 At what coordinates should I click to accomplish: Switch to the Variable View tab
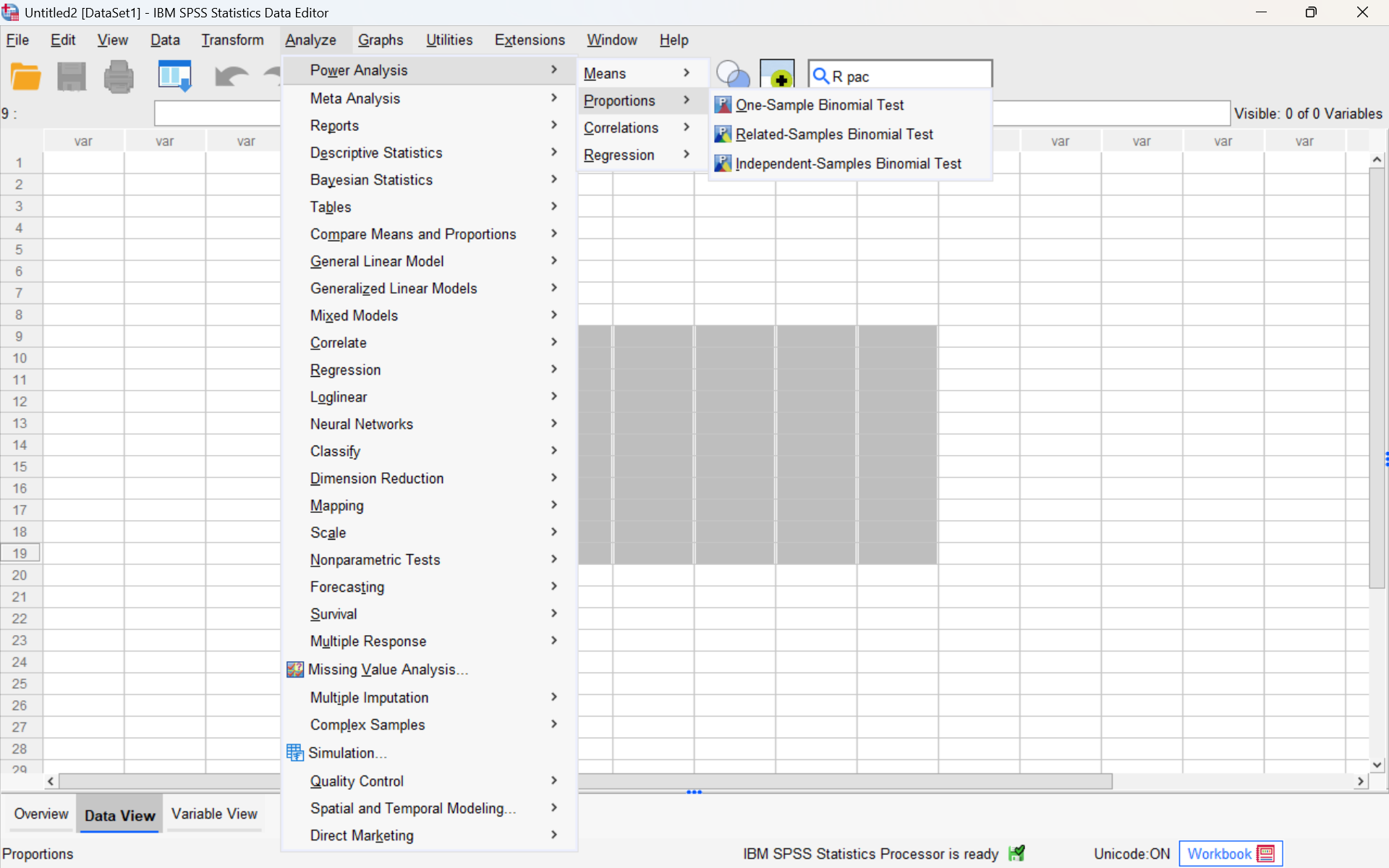213,813
